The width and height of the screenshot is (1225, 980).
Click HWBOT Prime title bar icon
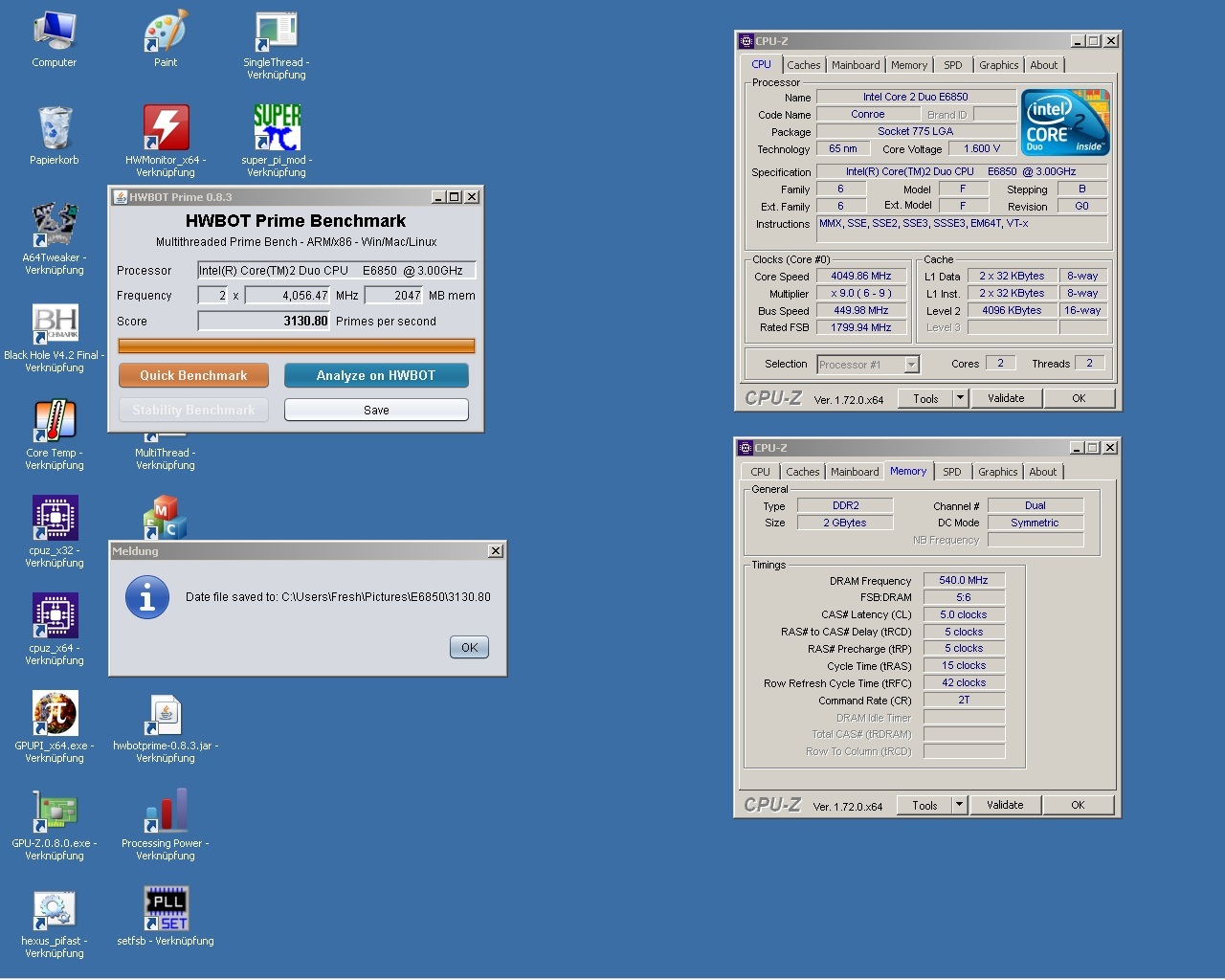pos(121,197)
